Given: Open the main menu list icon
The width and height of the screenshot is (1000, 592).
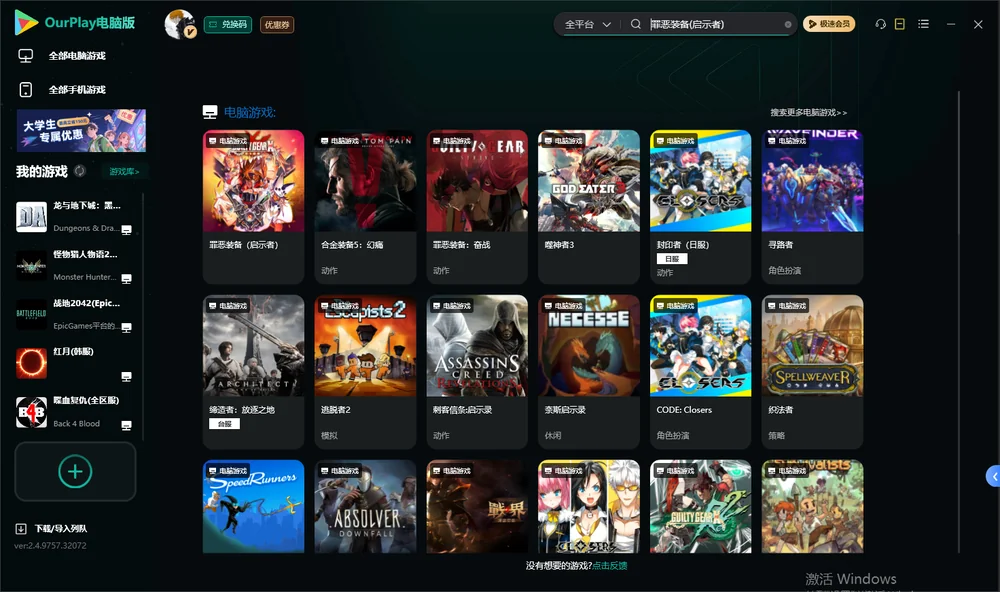Looking at the screenshot, I should [923, 24].
